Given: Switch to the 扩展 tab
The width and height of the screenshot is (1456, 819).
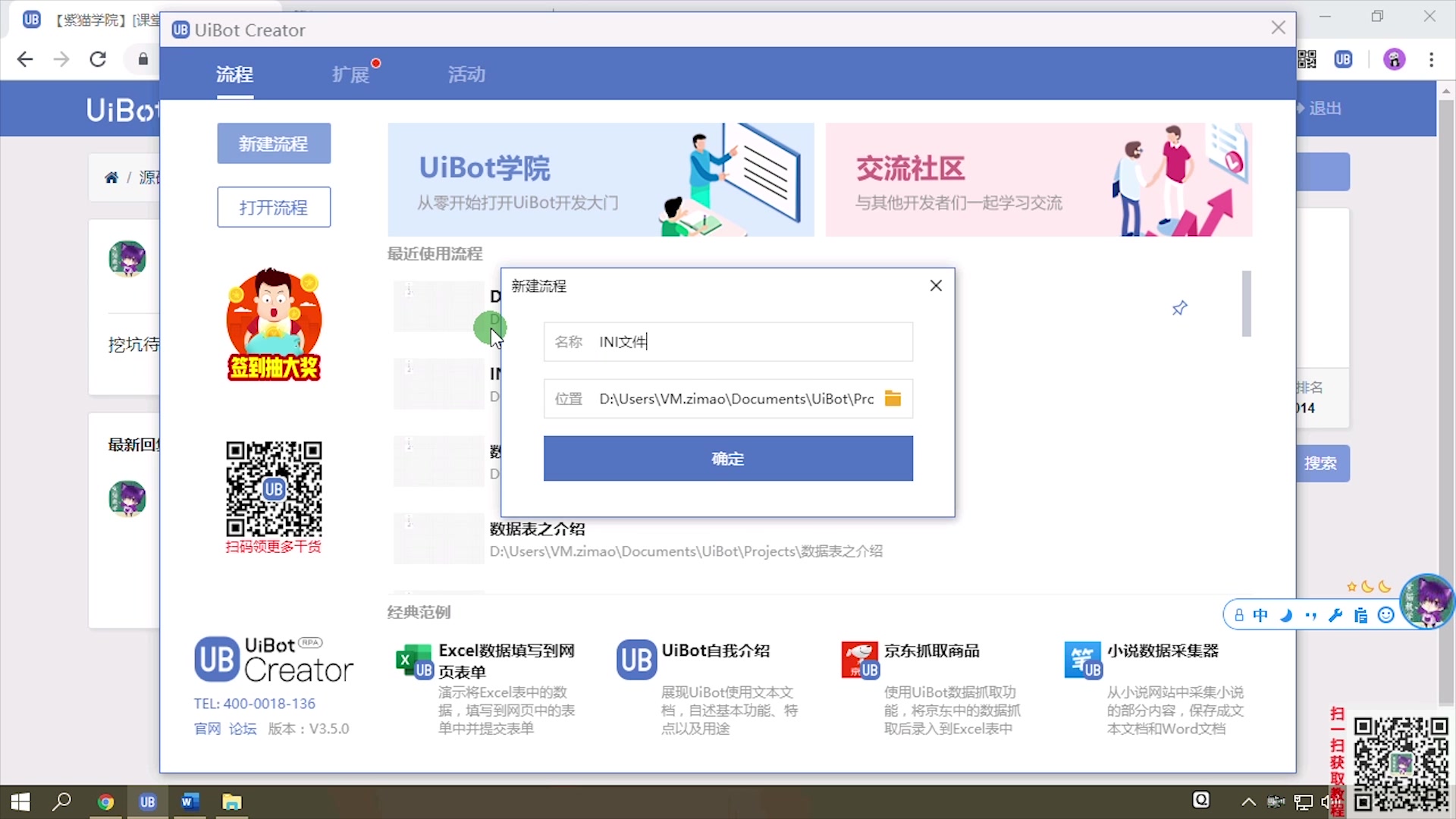Looking at the screenshot, I should (x=353, y=74).
